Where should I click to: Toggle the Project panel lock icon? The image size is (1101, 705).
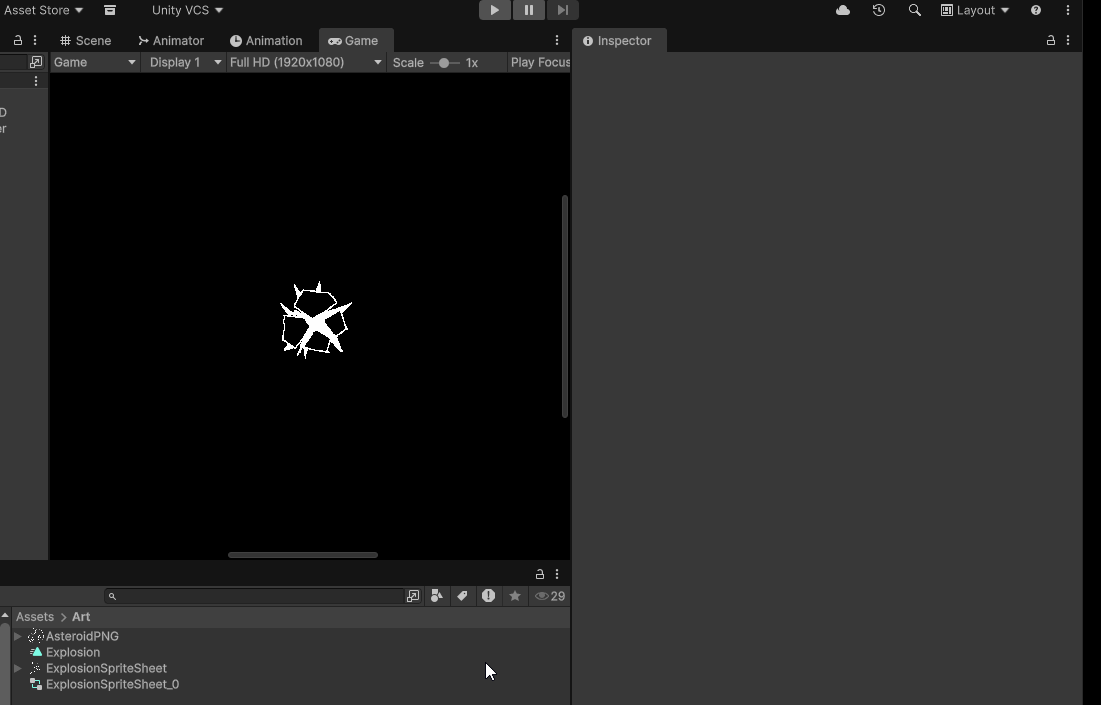539,574
